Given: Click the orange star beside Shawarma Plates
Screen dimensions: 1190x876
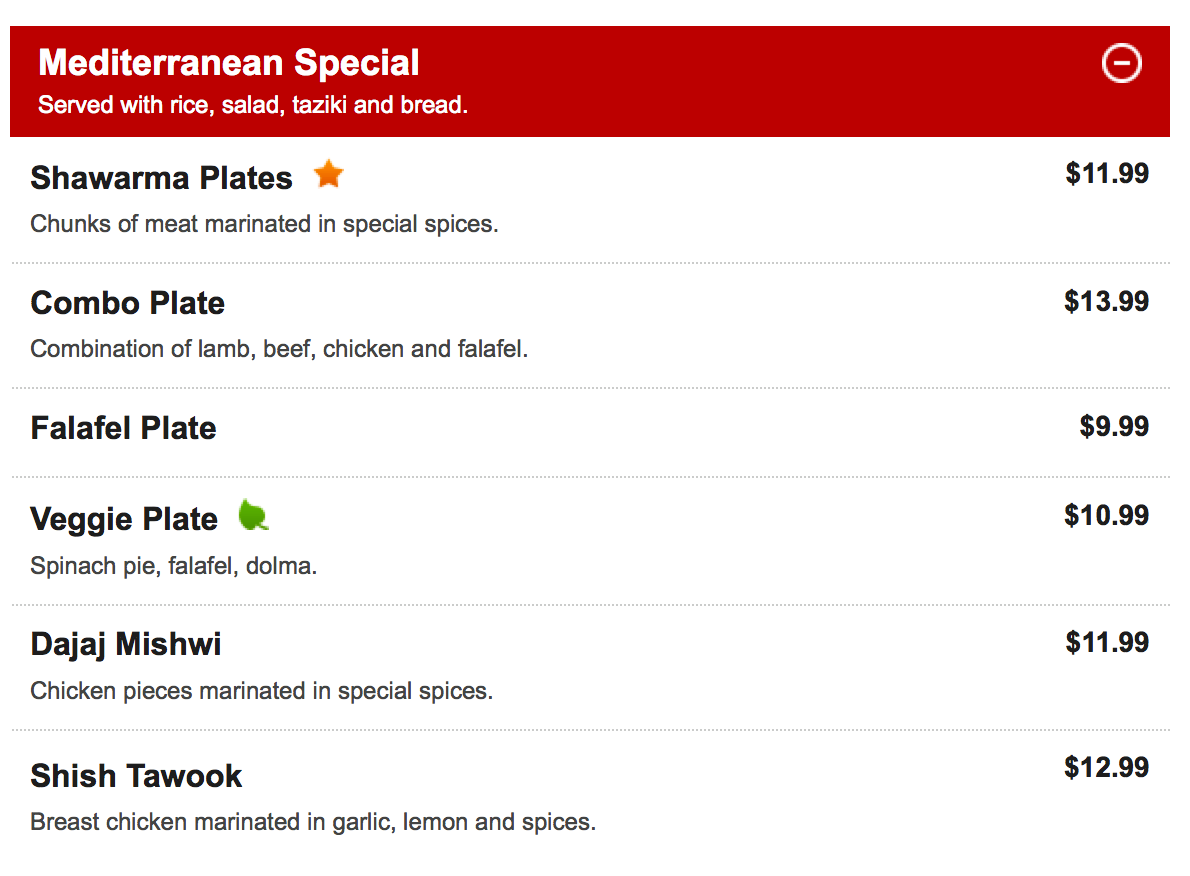Looking at the screenshot, I should coord(328,175).
